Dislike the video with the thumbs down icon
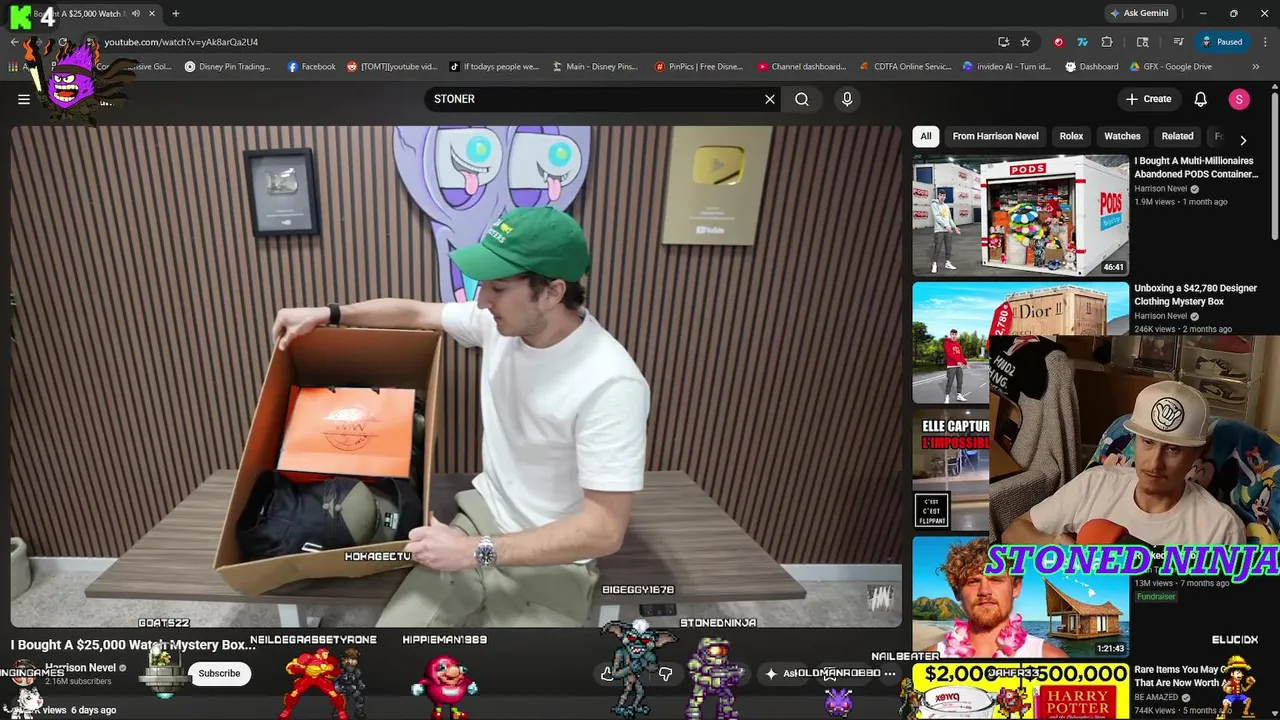The width and height of the screenshot is (1280, 720). [x=665, y=674]
